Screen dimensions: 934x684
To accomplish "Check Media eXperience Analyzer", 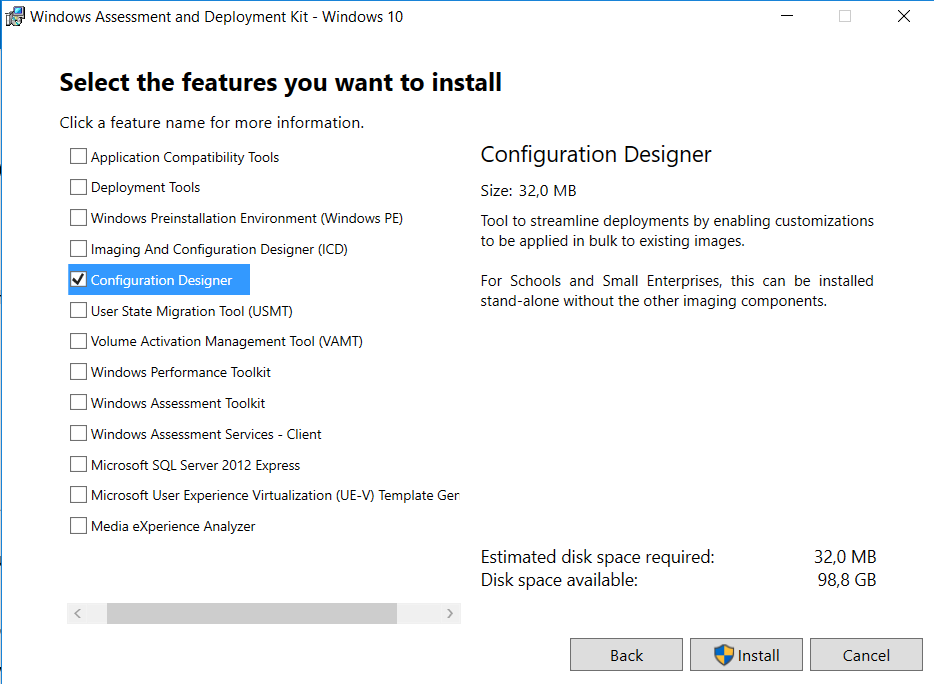I will click(78, 525).
